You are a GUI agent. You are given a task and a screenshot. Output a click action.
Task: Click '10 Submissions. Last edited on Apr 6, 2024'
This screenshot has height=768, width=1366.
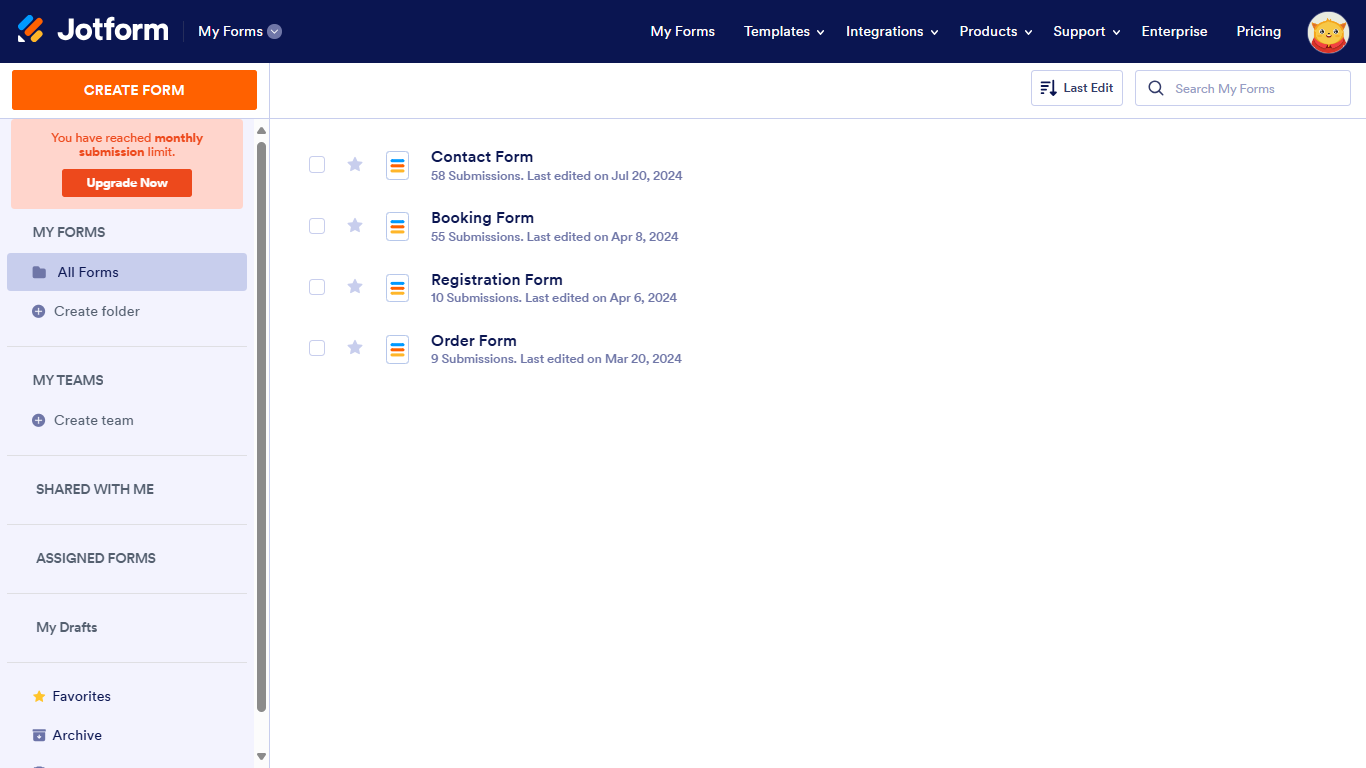[554, 298]
